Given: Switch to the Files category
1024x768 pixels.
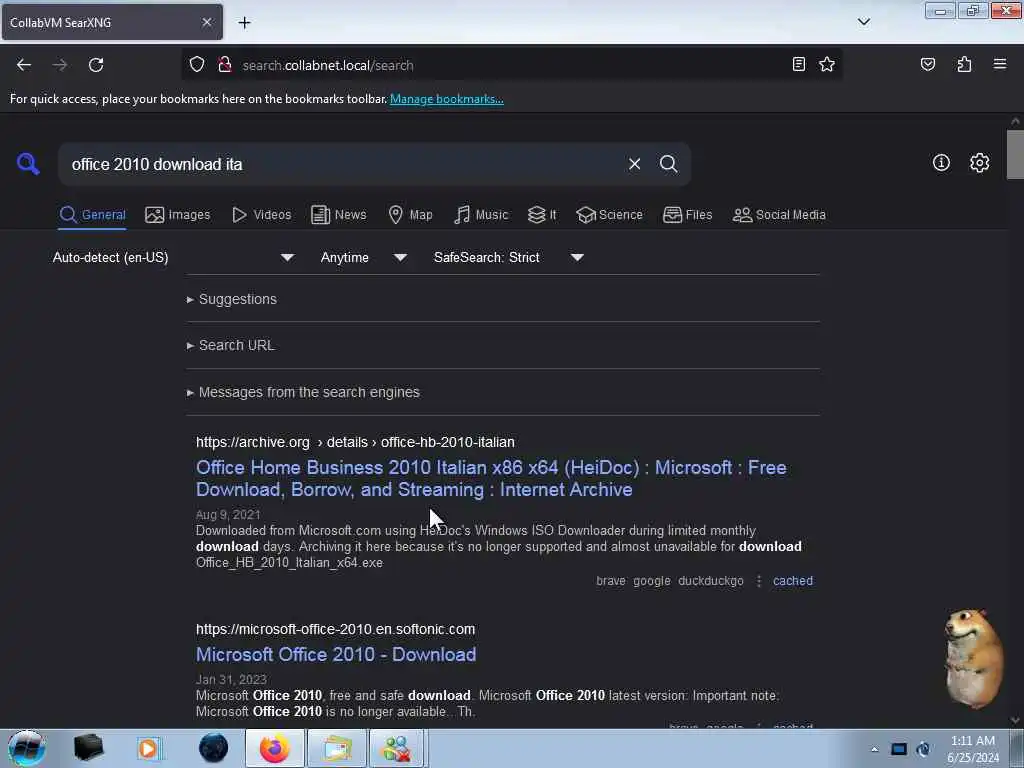Looking at the screenshot, I should (687, 215).
